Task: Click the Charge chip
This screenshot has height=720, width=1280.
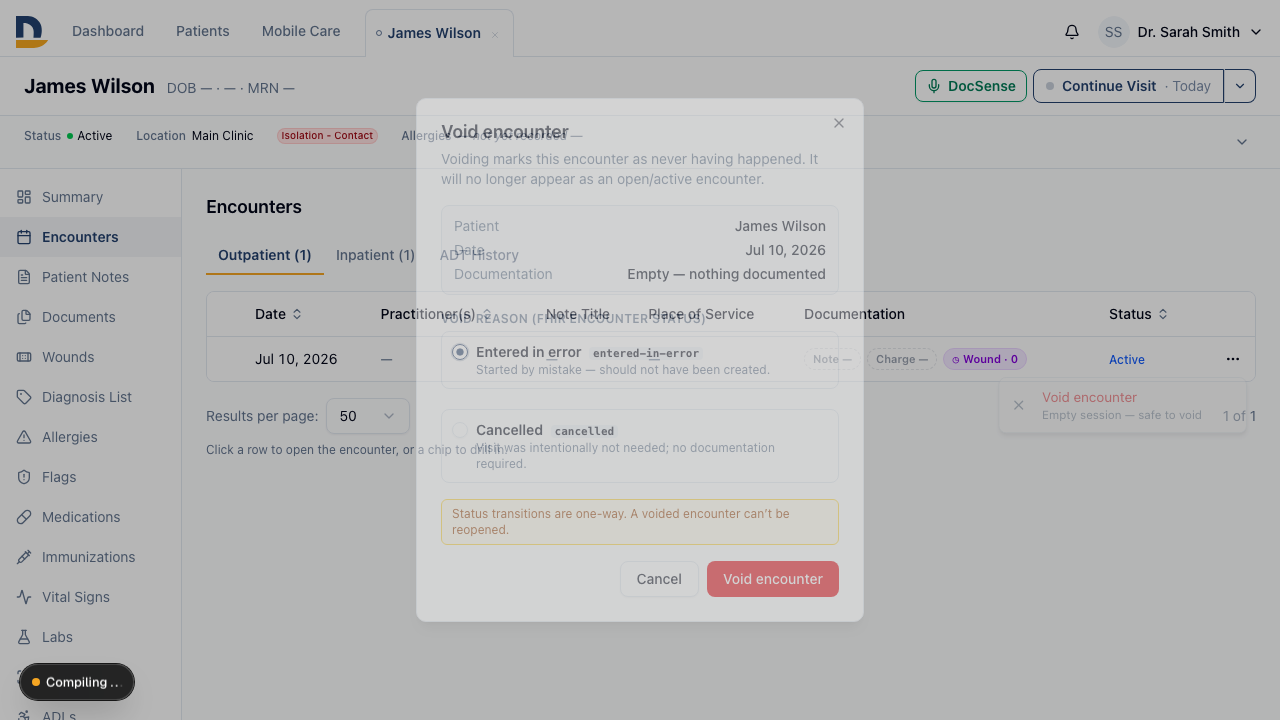Action: click(x=901, y=359)
